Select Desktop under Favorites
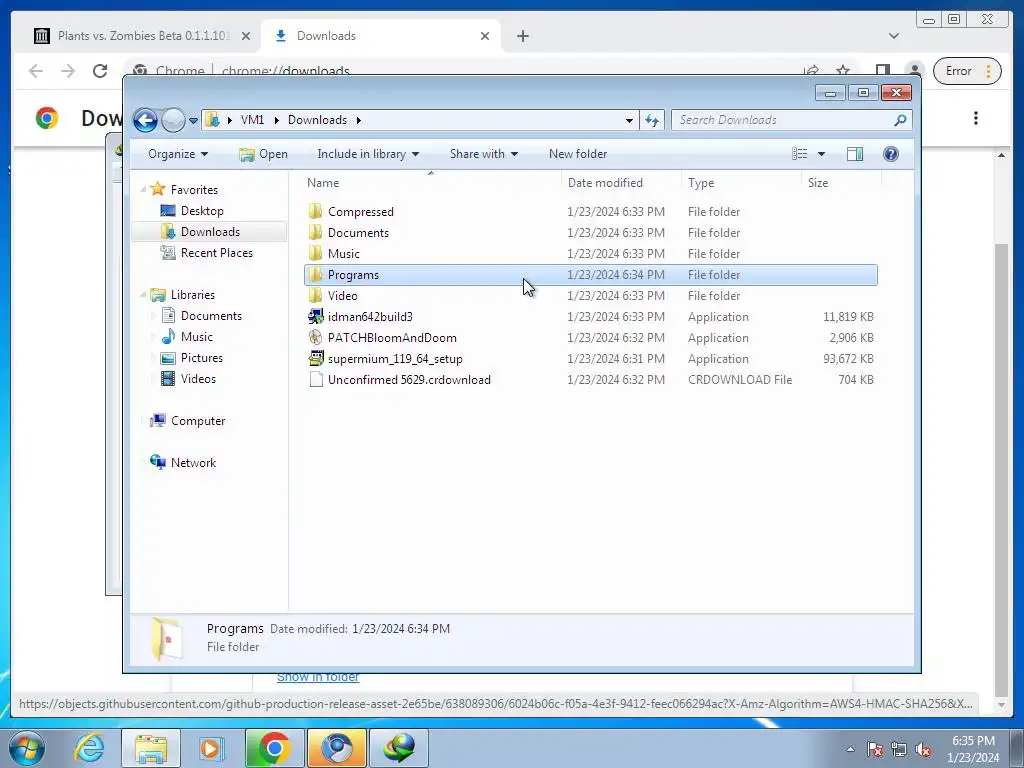Viewport: 1024px width, 768px height. [202, 211]
